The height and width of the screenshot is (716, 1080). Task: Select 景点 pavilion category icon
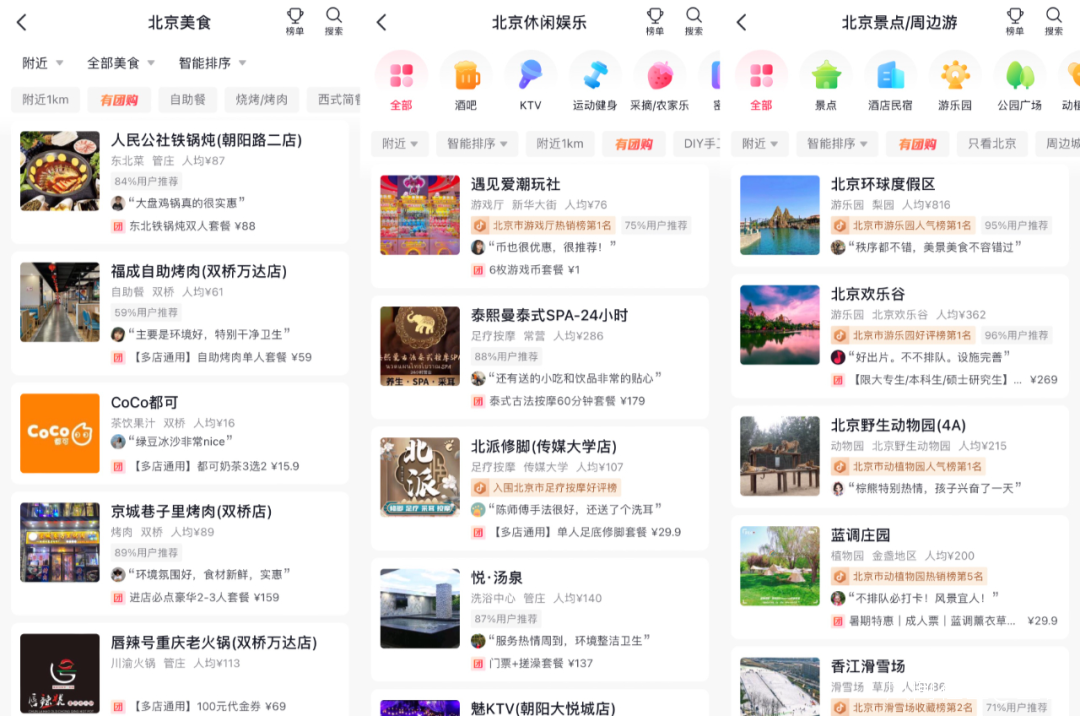point(826,75)
